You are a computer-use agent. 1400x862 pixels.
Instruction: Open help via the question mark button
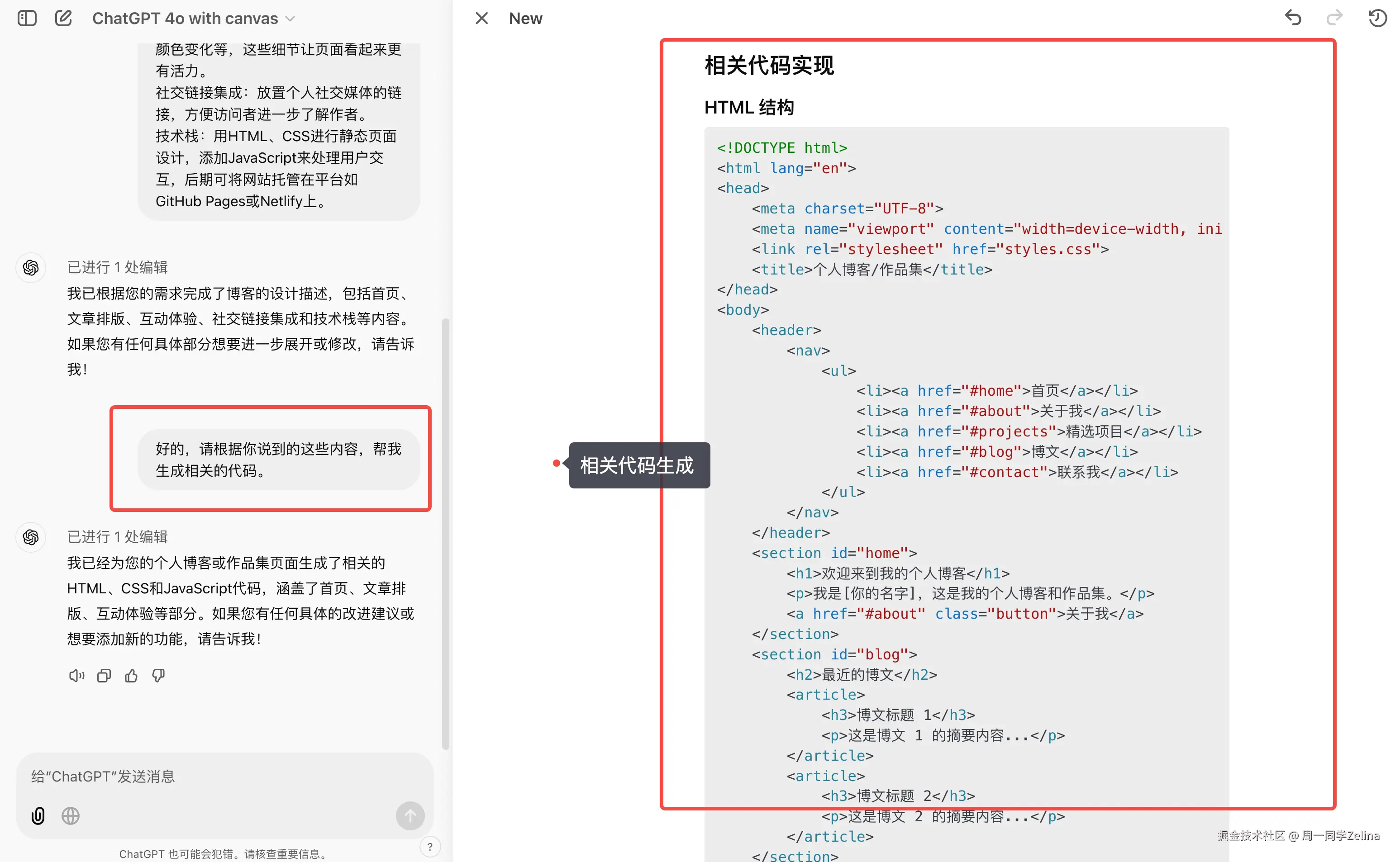[430, 846]
